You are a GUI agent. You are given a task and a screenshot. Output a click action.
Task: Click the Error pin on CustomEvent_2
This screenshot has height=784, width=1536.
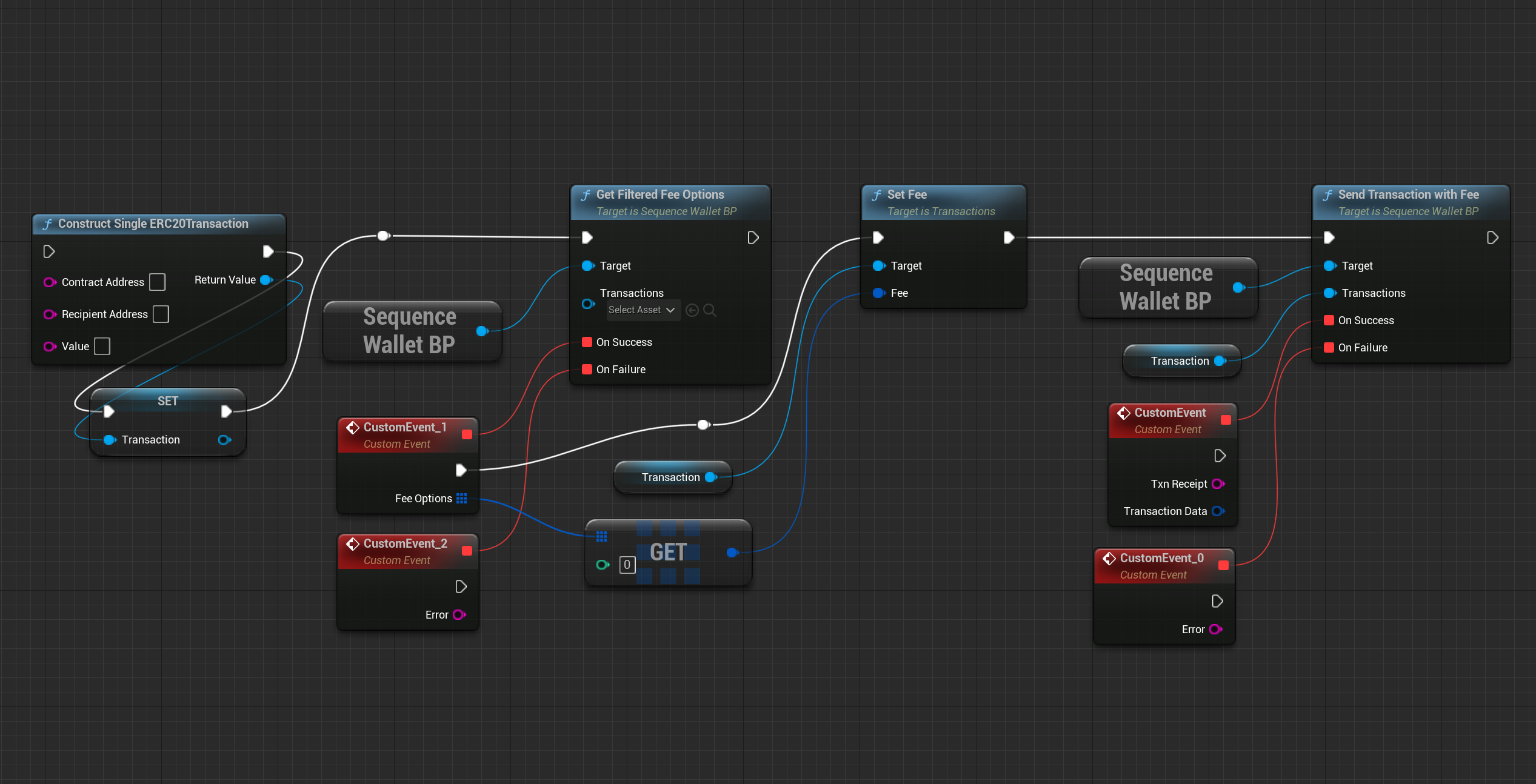[459, 614]
